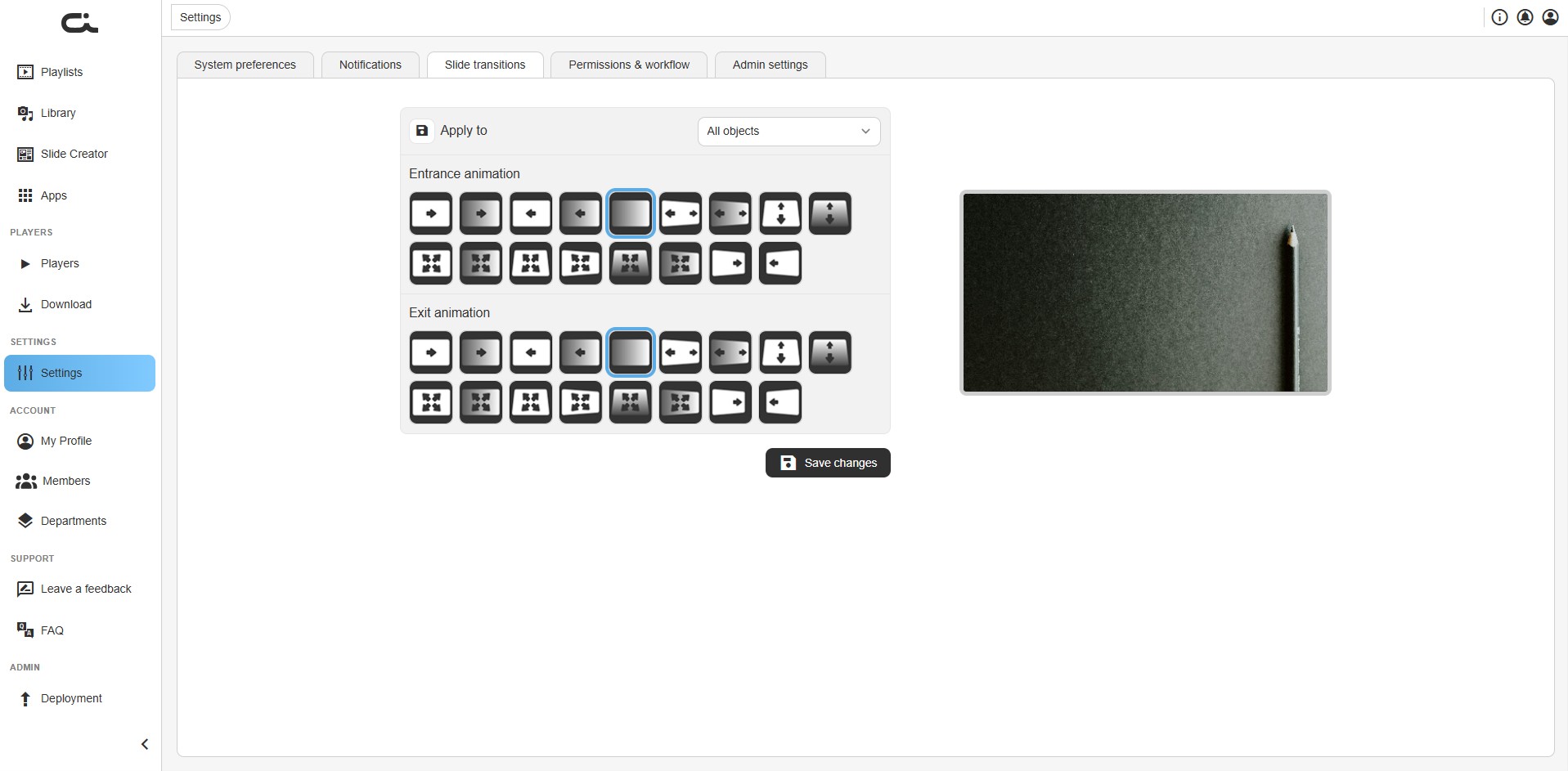Select perspective right-arrow exit animation
1568x771 pixels.
click(x=730, y=402)
